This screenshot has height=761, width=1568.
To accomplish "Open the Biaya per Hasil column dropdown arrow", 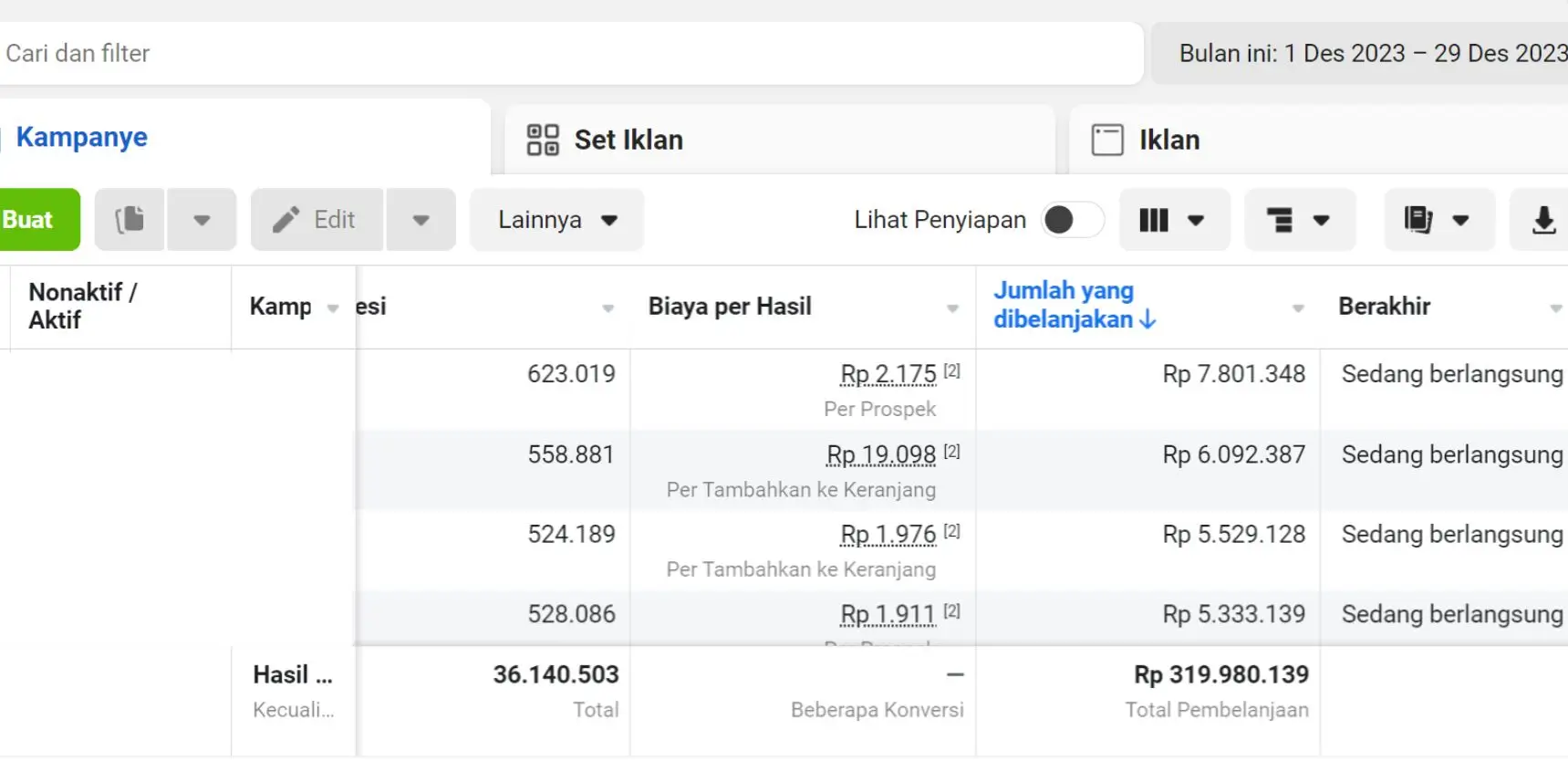I will coord(952,308).
